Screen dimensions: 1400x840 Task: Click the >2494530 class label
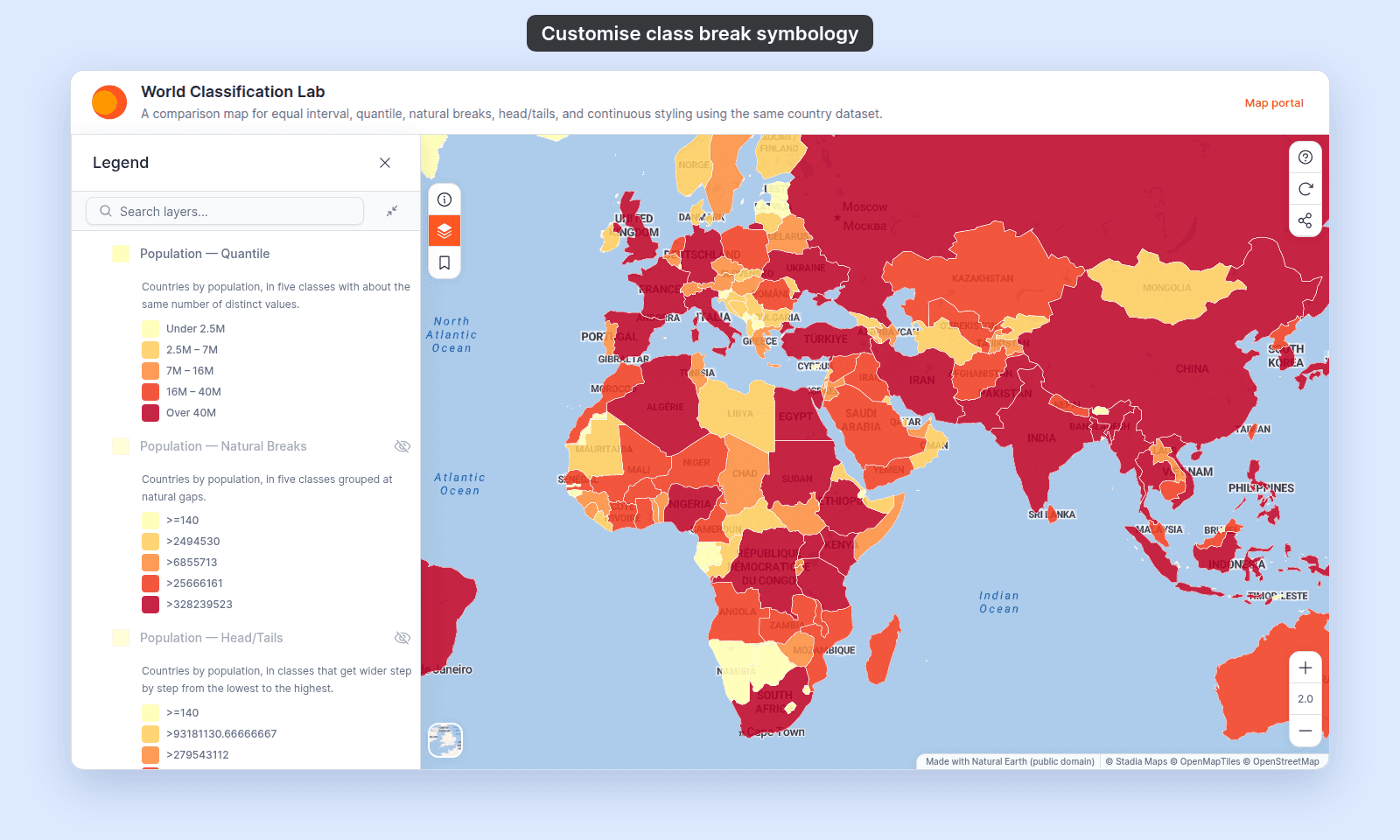click(x=193, y=542)
